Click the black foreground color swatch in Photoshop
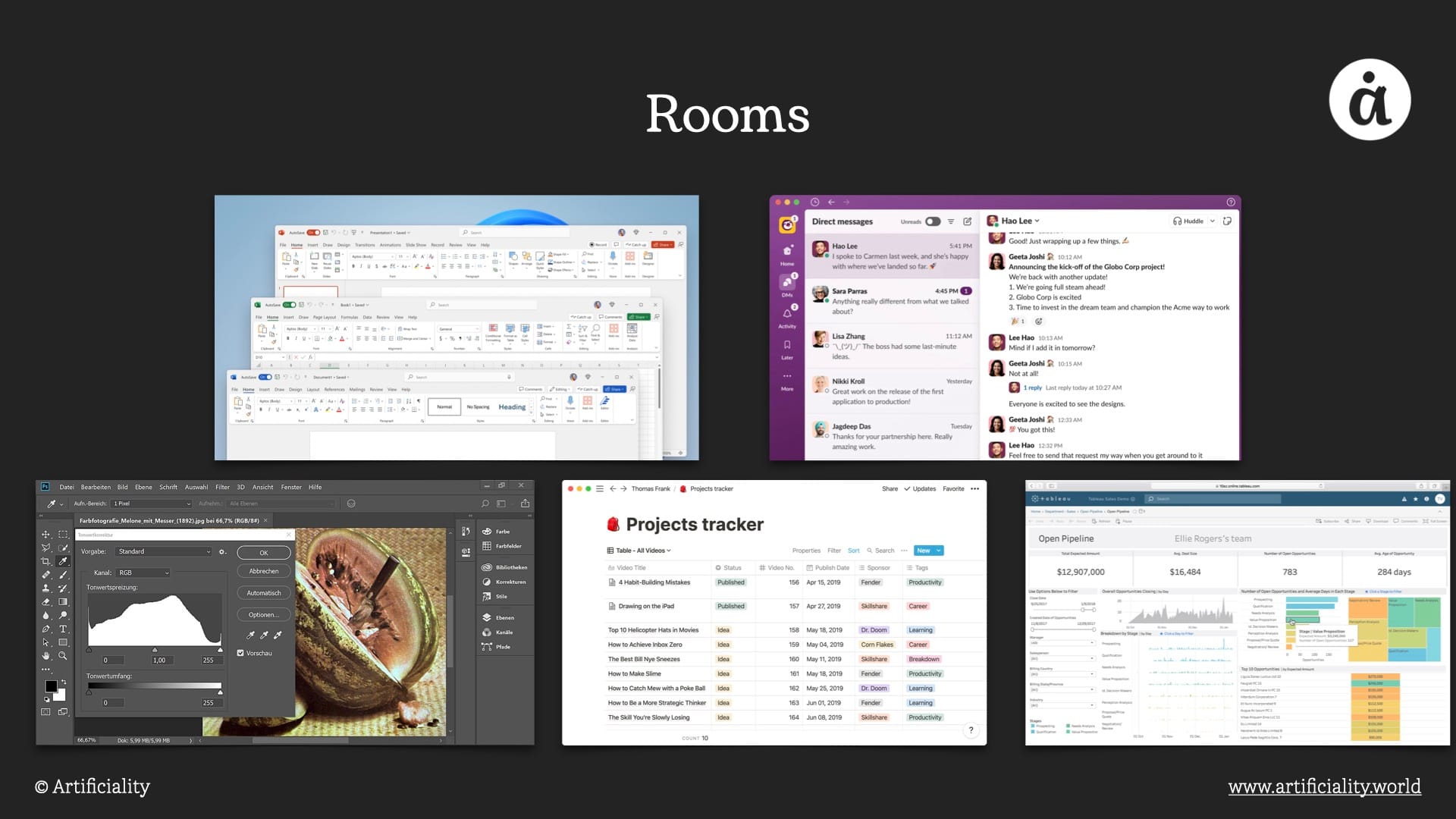The height and width of the screenshot is (819, 1456). [x=51, y=686]
